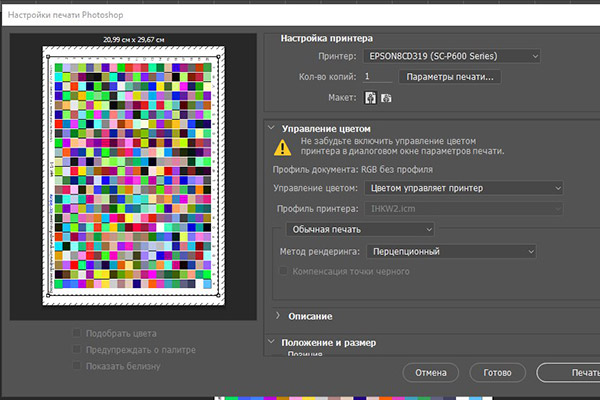Expand the Описание section
The width and height of the screenshot is (600, 400).
[278, 316]
